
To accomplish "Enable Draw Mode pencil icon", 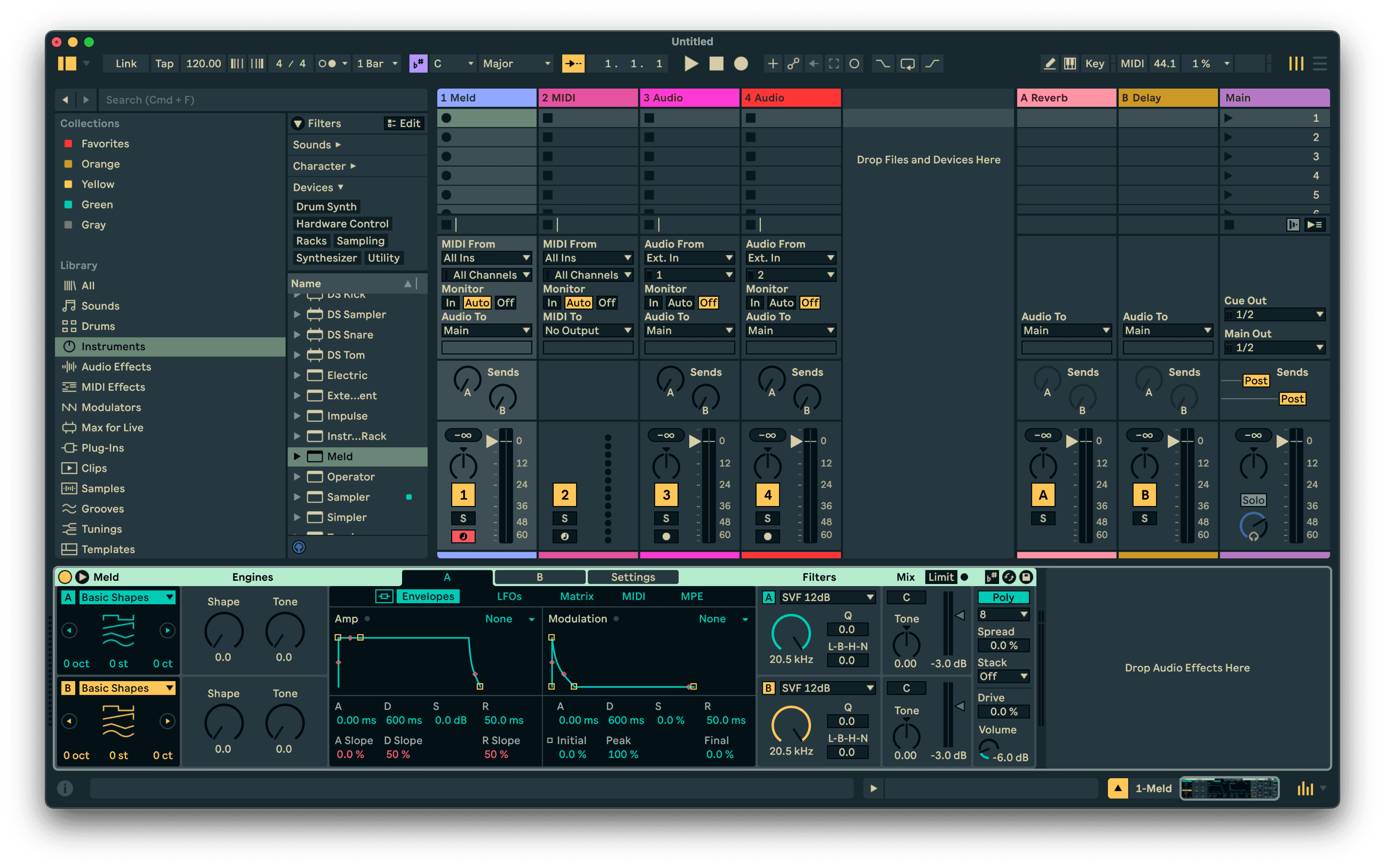I will [x=1049, y=64].
